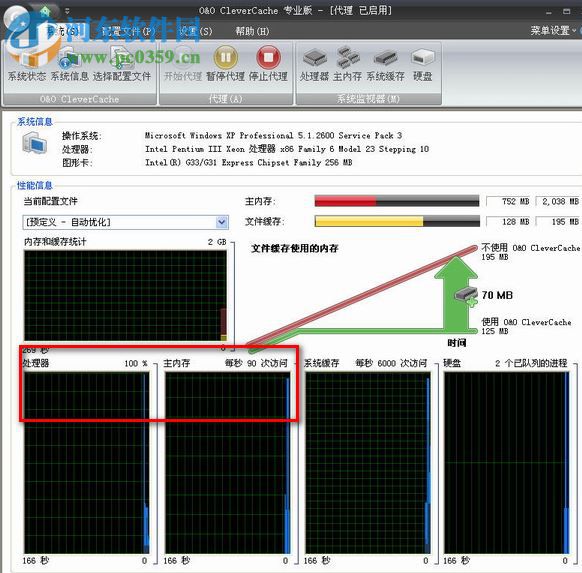This screenshot has width=582, height=573.
Task: Maximize the CleverCache window
Action: [x=566, y=12]
